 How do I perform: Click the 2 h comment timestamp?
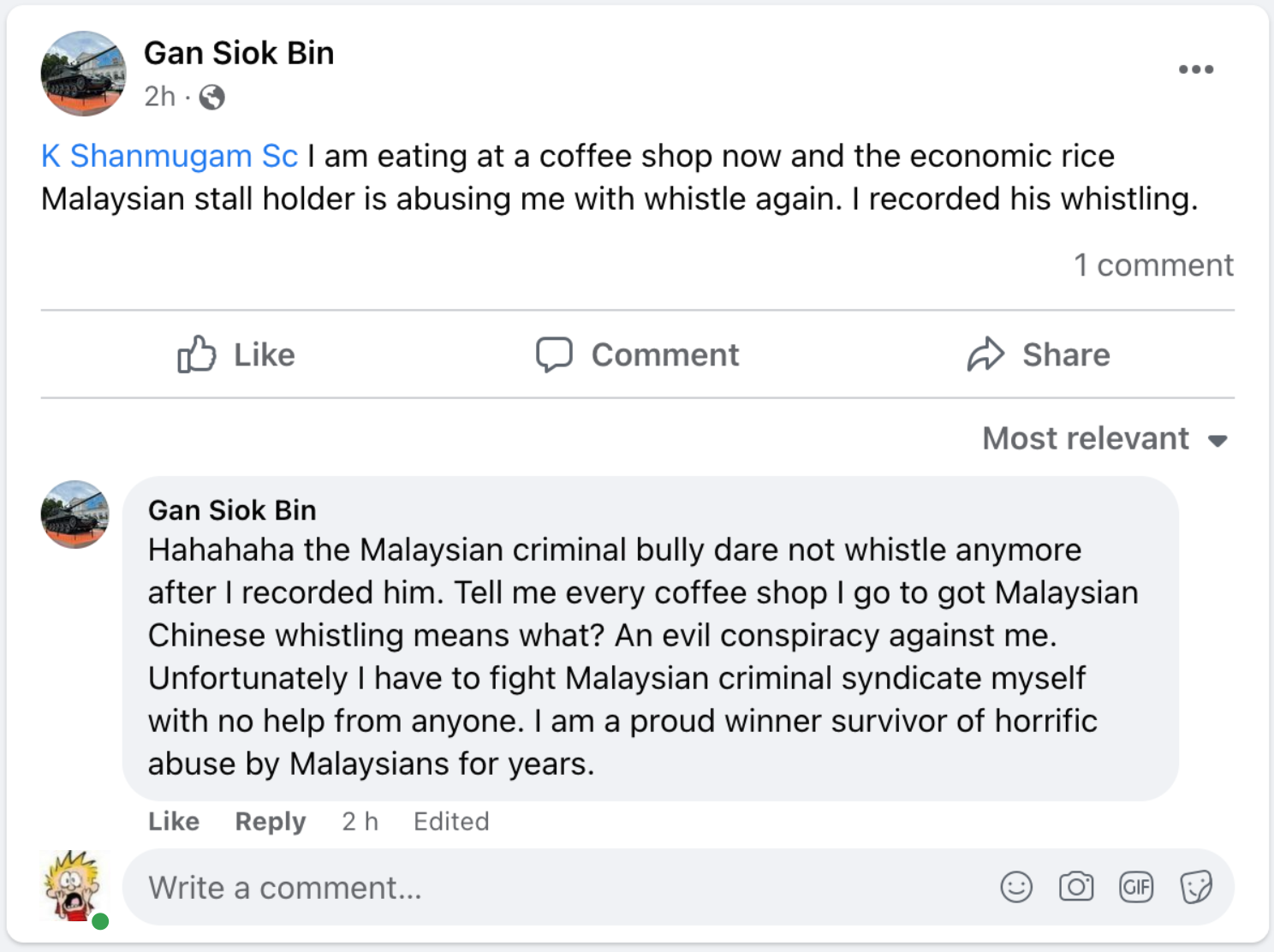(x=360, y=821)
